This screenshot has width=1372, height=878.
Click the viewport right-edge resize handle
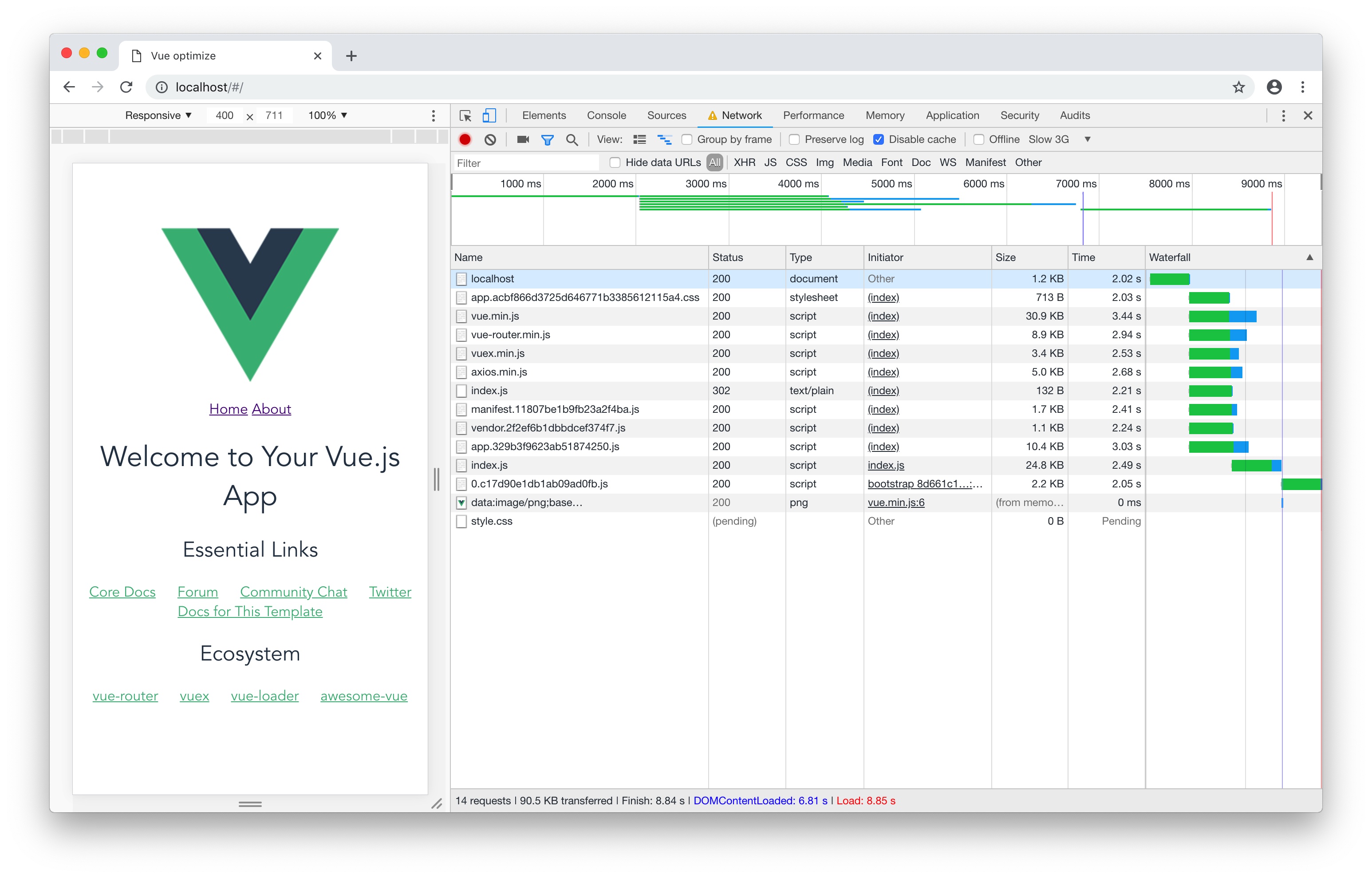[437, 479]
